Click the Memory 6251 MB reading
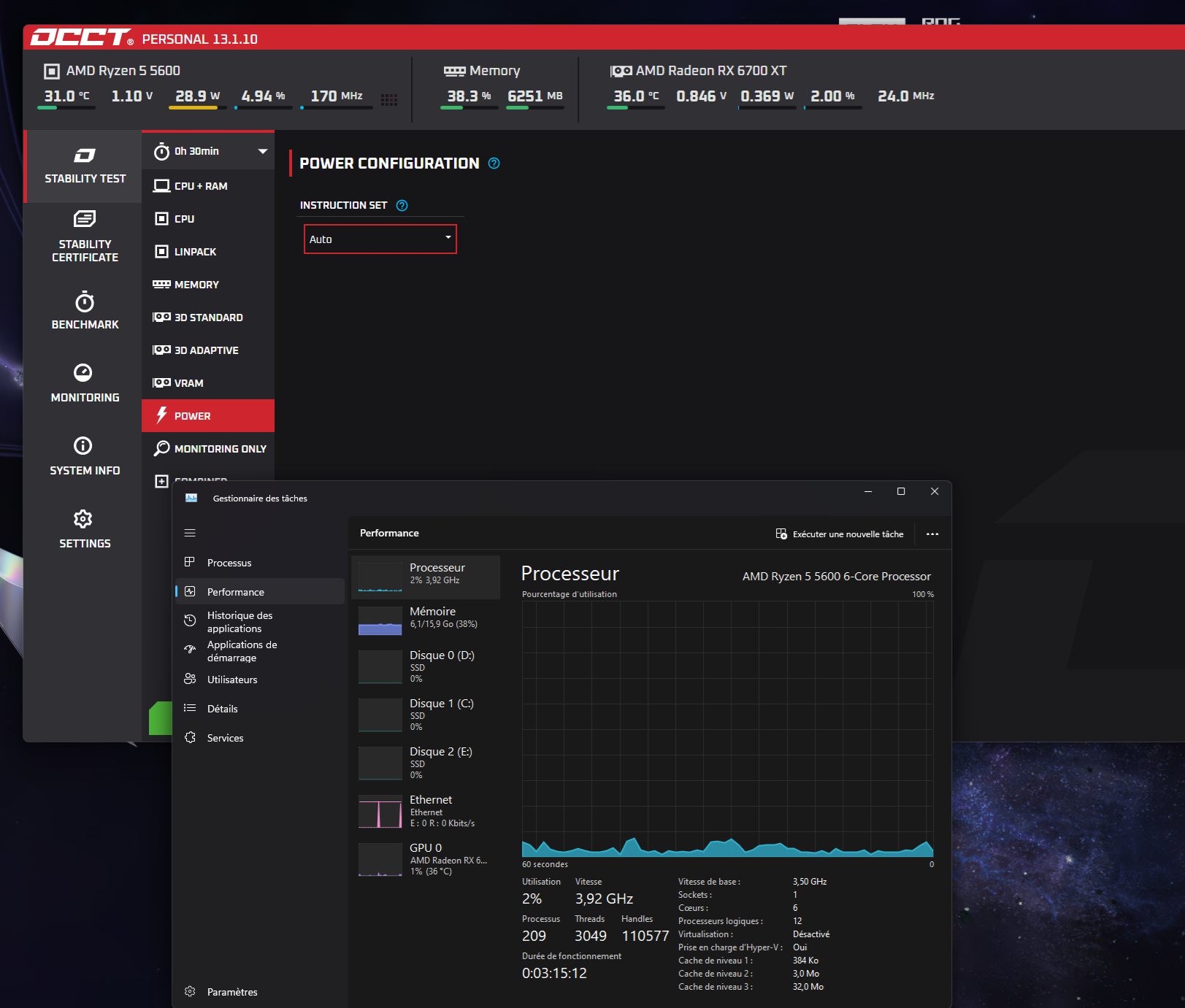1185x1008 pixels. click(x=535, y=96)
